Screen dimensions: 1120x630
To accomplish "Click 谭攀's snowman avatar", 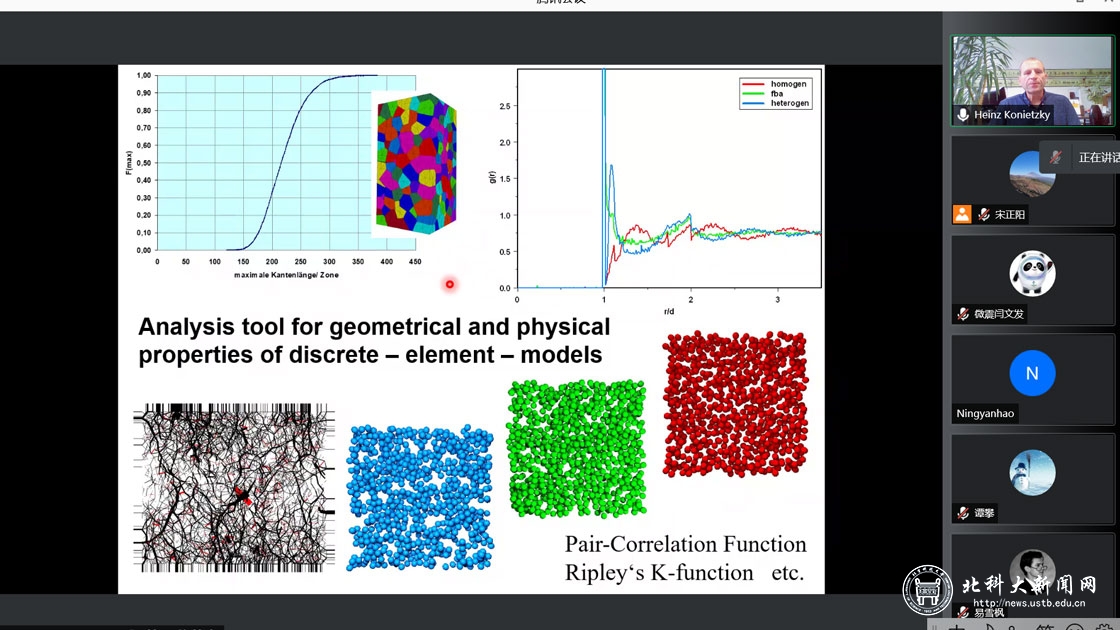I will point(1032,473).
